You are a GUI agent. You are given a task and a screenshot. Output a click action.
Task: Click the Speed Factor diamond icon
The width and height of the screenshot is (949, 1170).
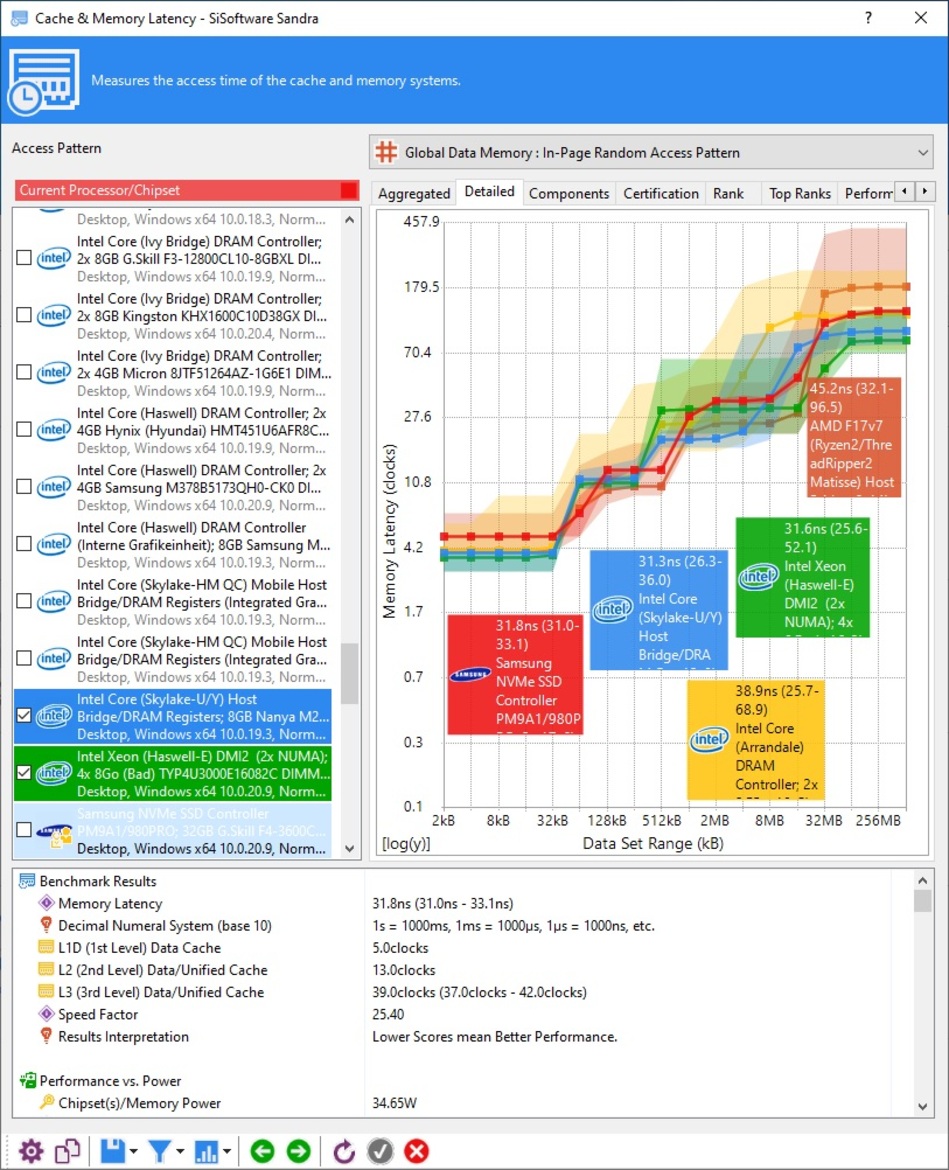[46, 1014]
